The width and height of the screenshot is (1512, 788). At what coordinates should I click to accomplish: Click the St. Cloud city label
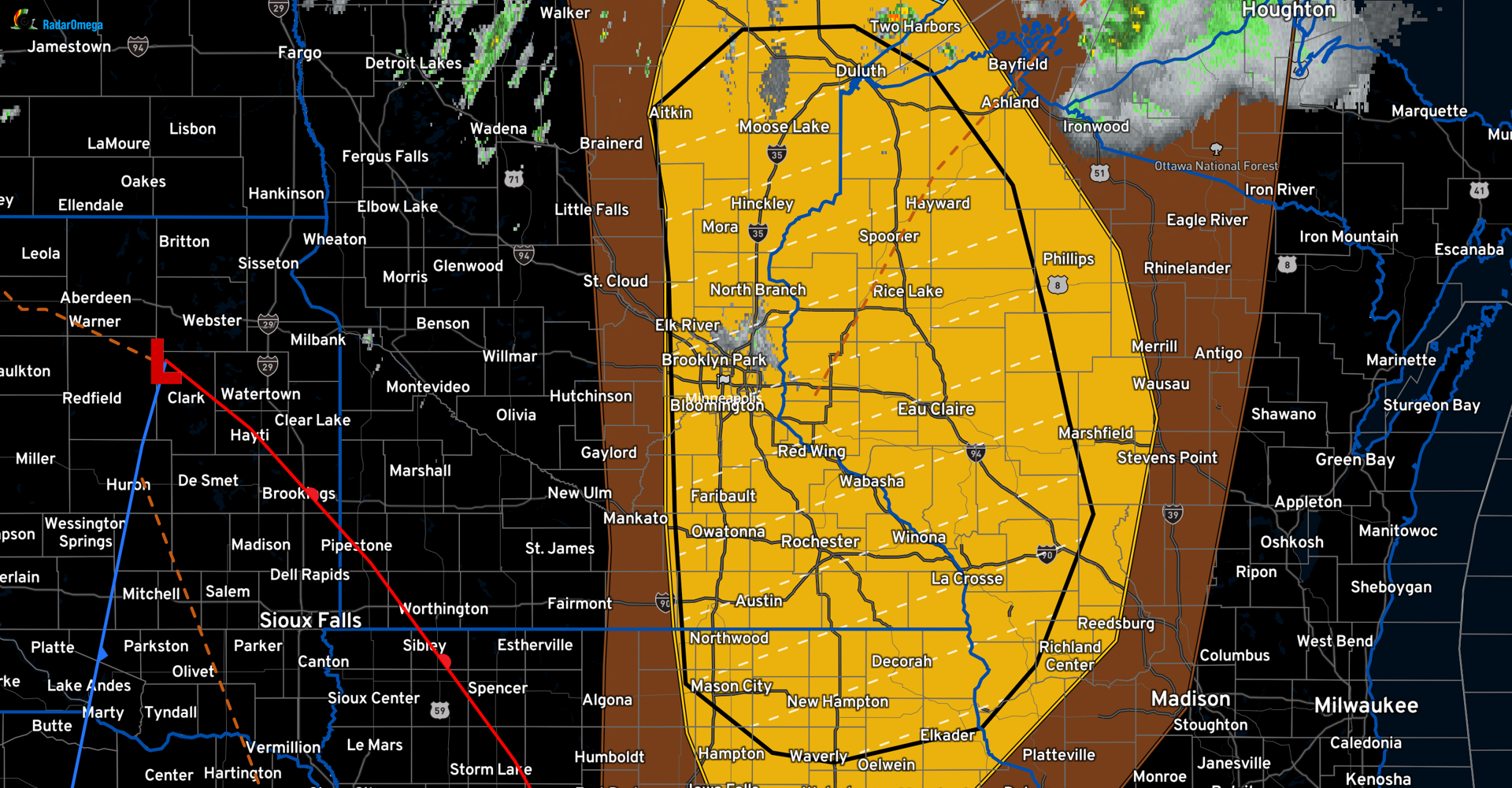click(x=615, y=281)
